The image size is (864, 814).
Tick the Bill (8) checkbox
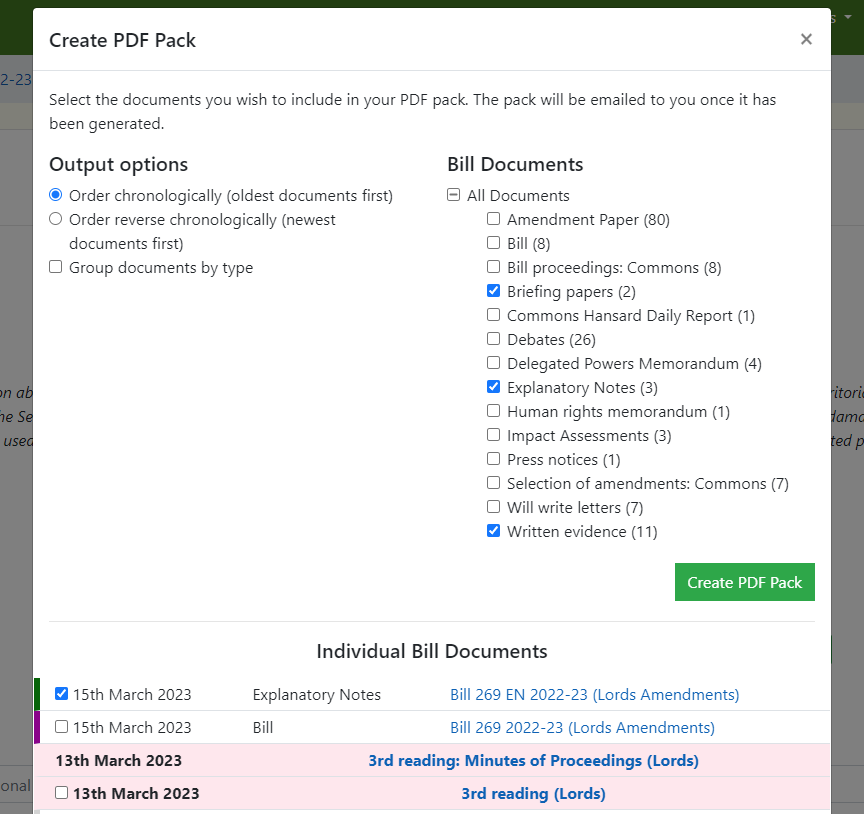(x=494, y=243)
